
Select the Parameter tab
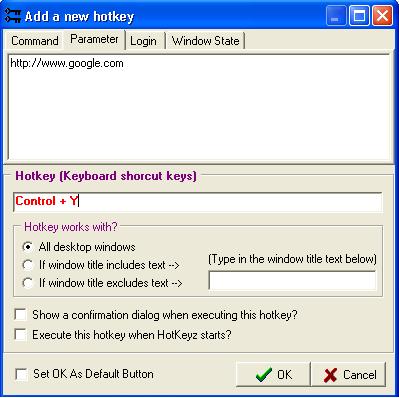tap(94, 39)
